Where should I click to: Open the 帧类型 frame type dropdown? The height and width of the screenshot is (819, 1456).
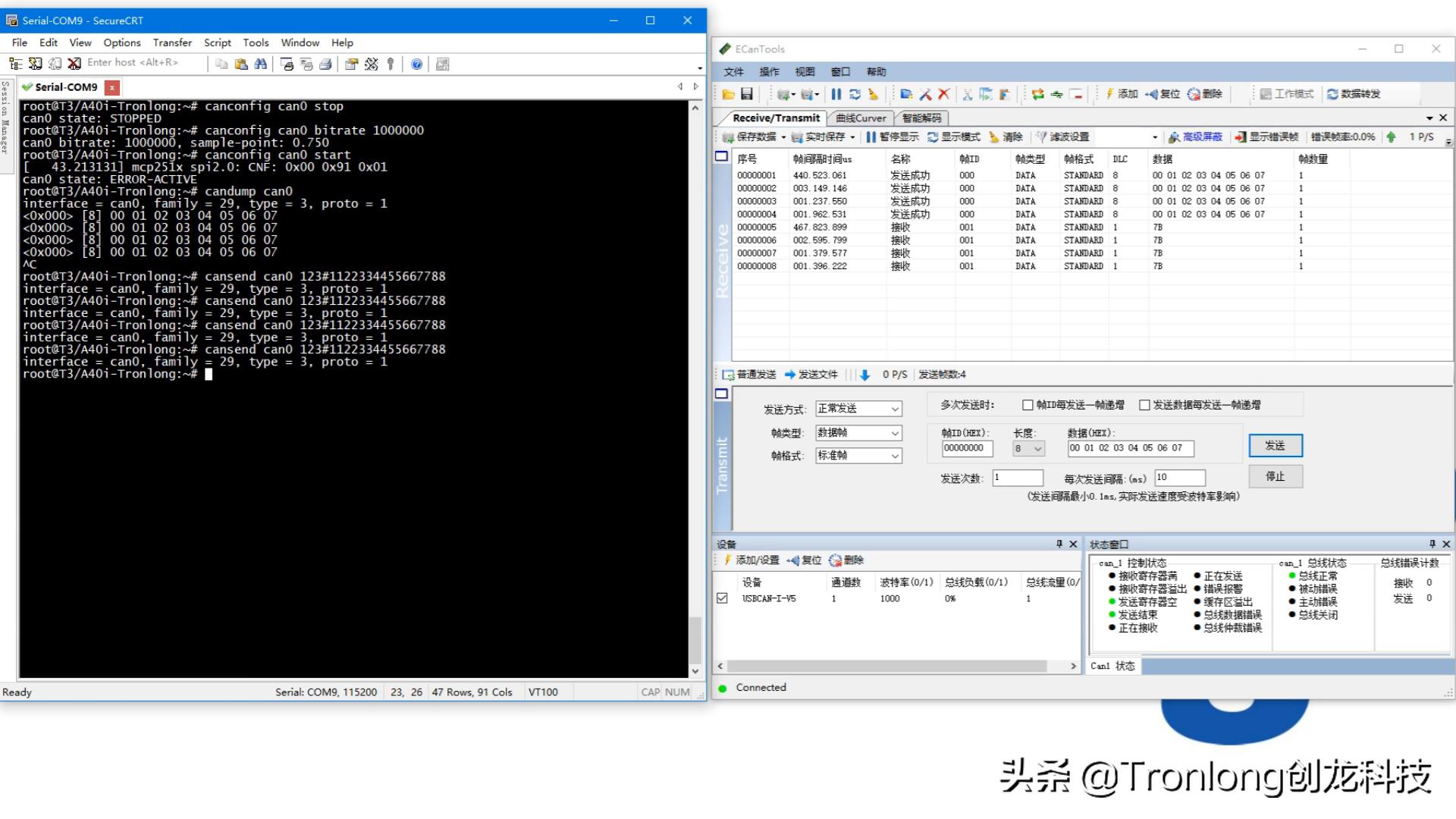[858, 433]
